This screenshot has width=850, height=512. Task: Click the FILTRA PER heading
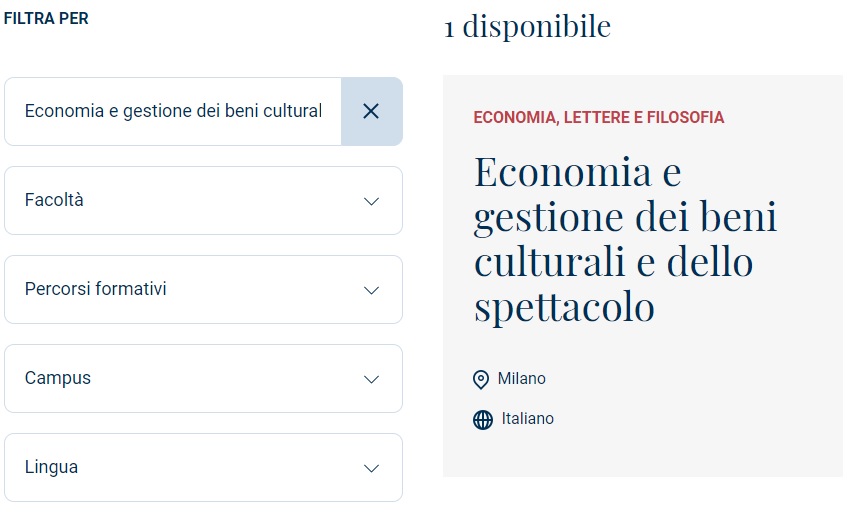click(x=46, y=18)
